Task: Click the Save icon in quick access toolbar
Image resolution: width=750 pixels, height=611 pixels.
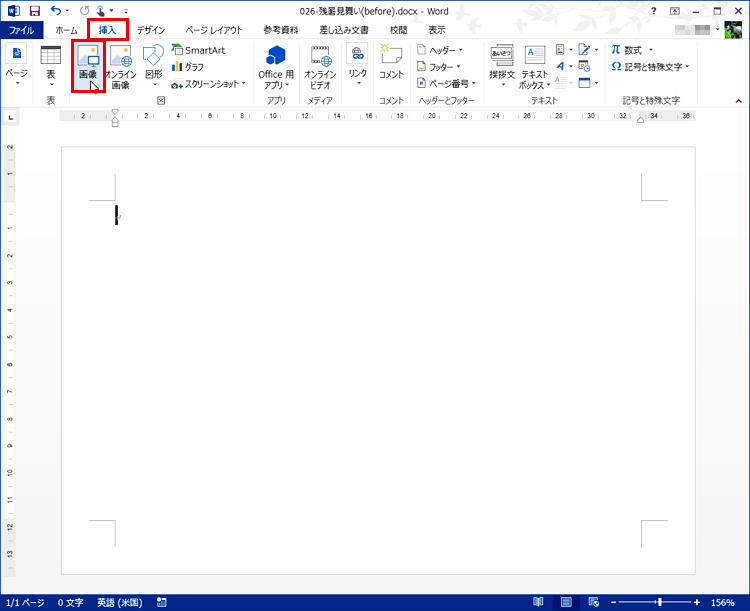Action: 34,11
